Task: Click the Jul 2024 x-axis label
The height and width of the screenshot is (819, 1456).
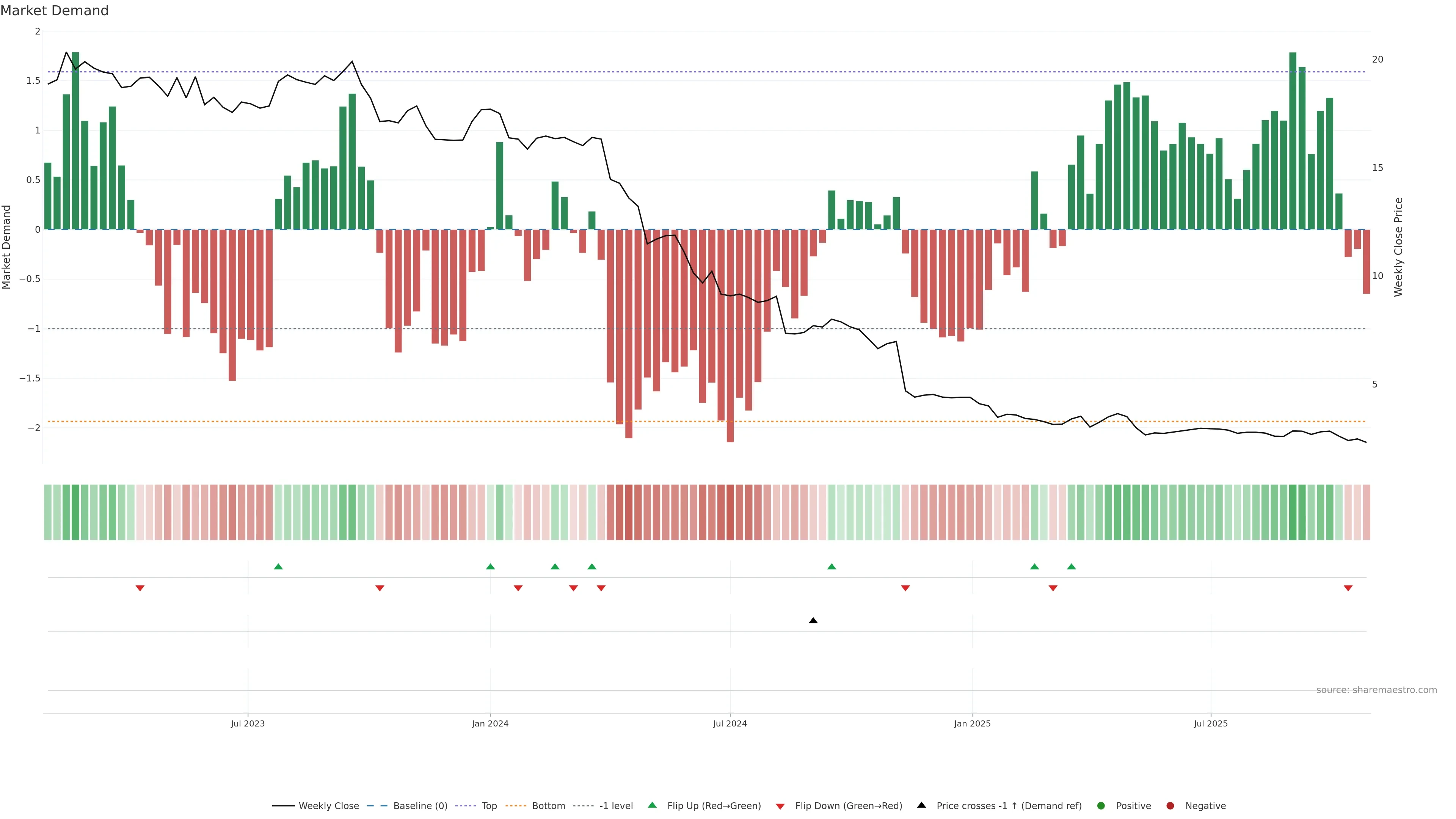Action: click(x=730, y=723)
